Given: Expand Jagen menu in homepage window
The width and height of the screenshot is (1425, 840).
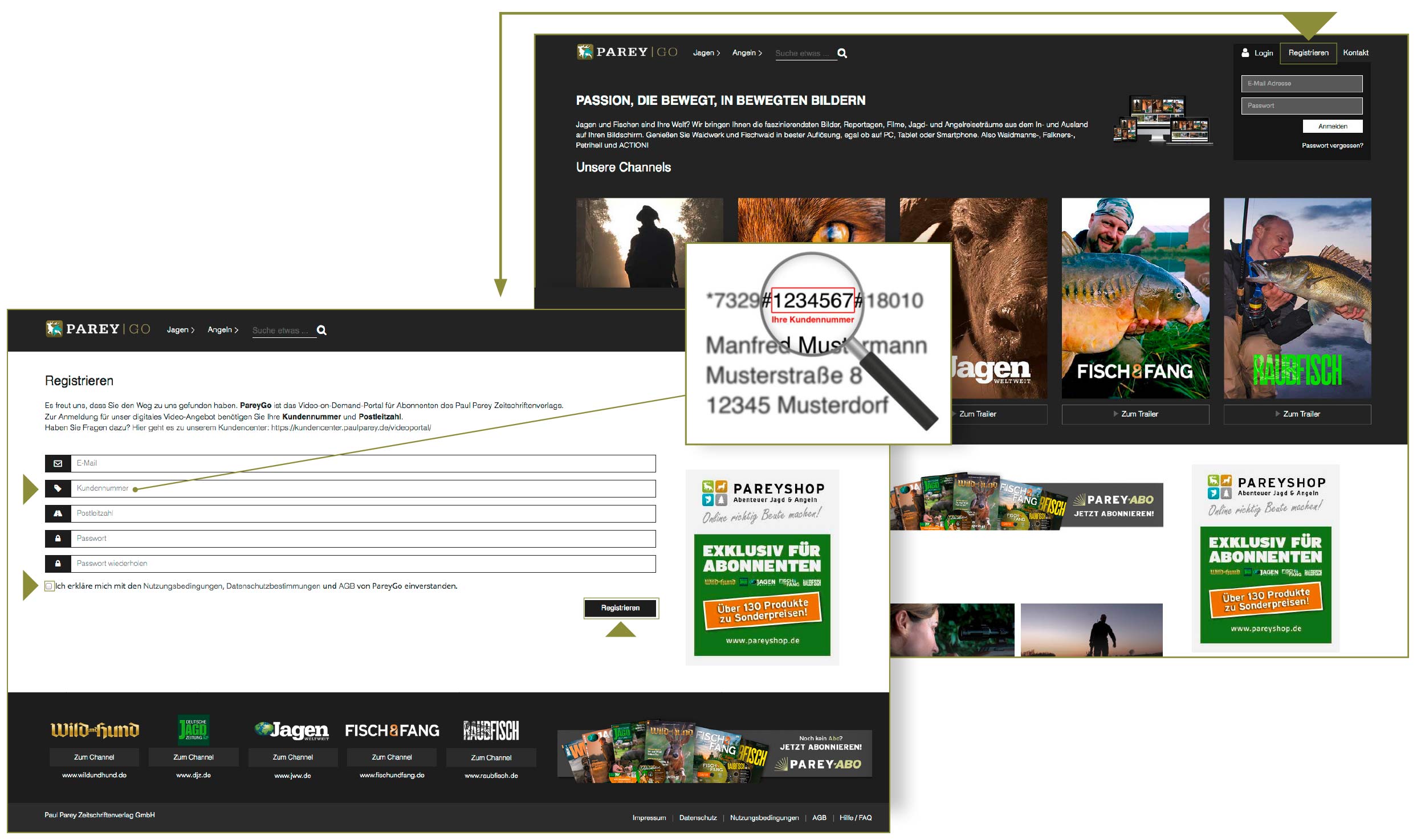Looking at the screenshot, I should tap(706, 53).
